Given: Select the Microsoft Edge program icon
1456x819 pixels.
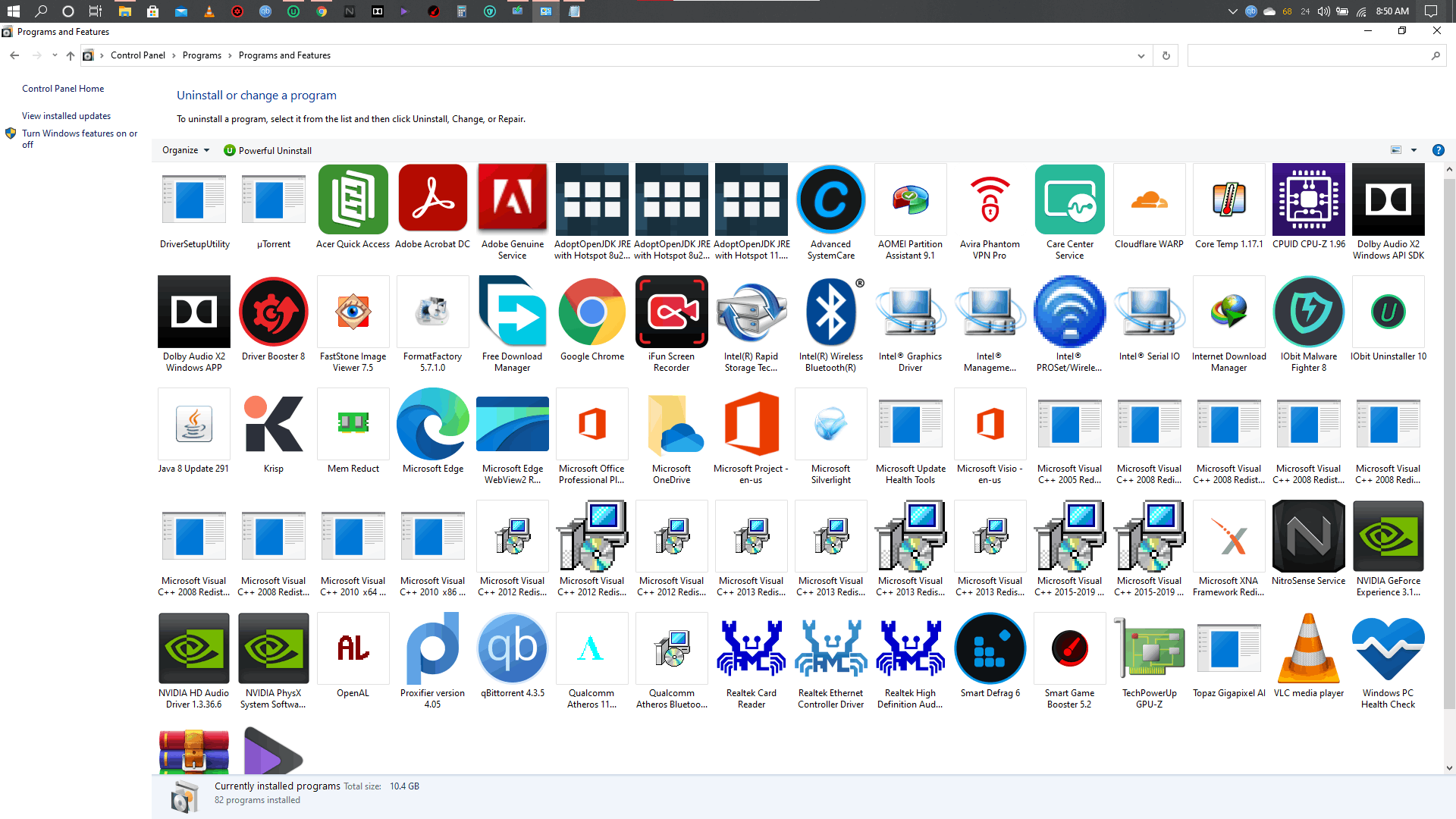Looking at the screenshot, I should pyautogui.click(x=432, y=424).
